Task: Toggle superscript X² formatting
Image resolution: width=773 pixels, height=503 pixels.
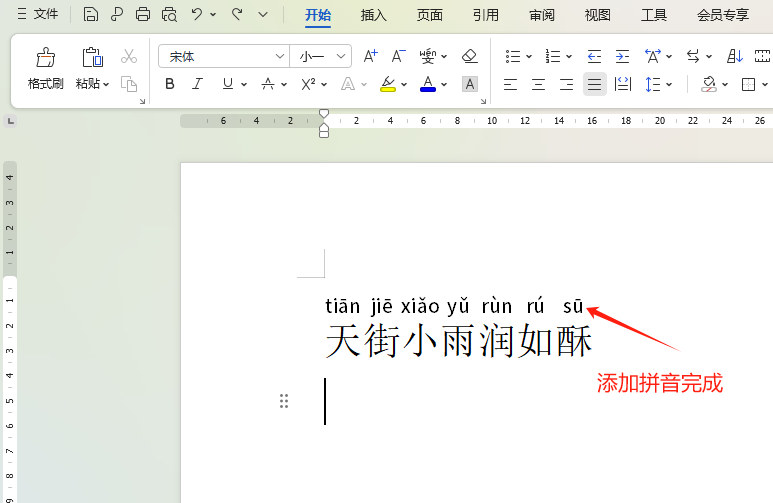Action: [308, 84]
